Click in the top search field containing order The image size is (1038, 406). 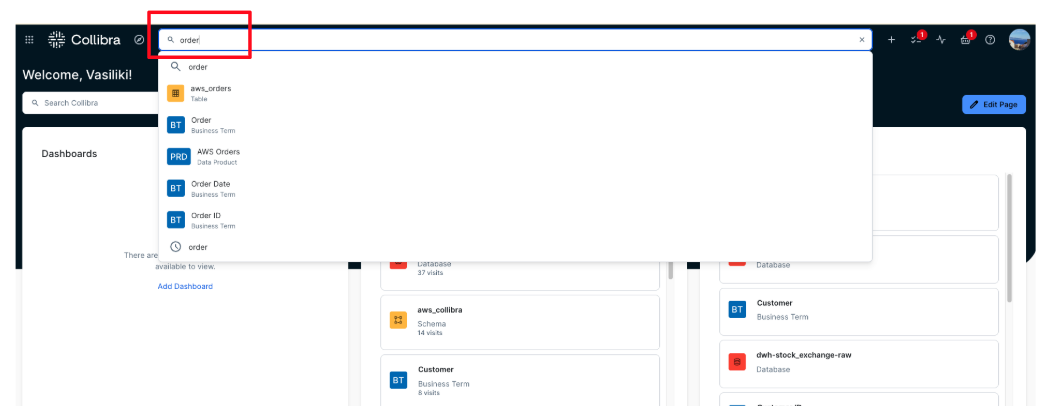(x=515, y=40)
